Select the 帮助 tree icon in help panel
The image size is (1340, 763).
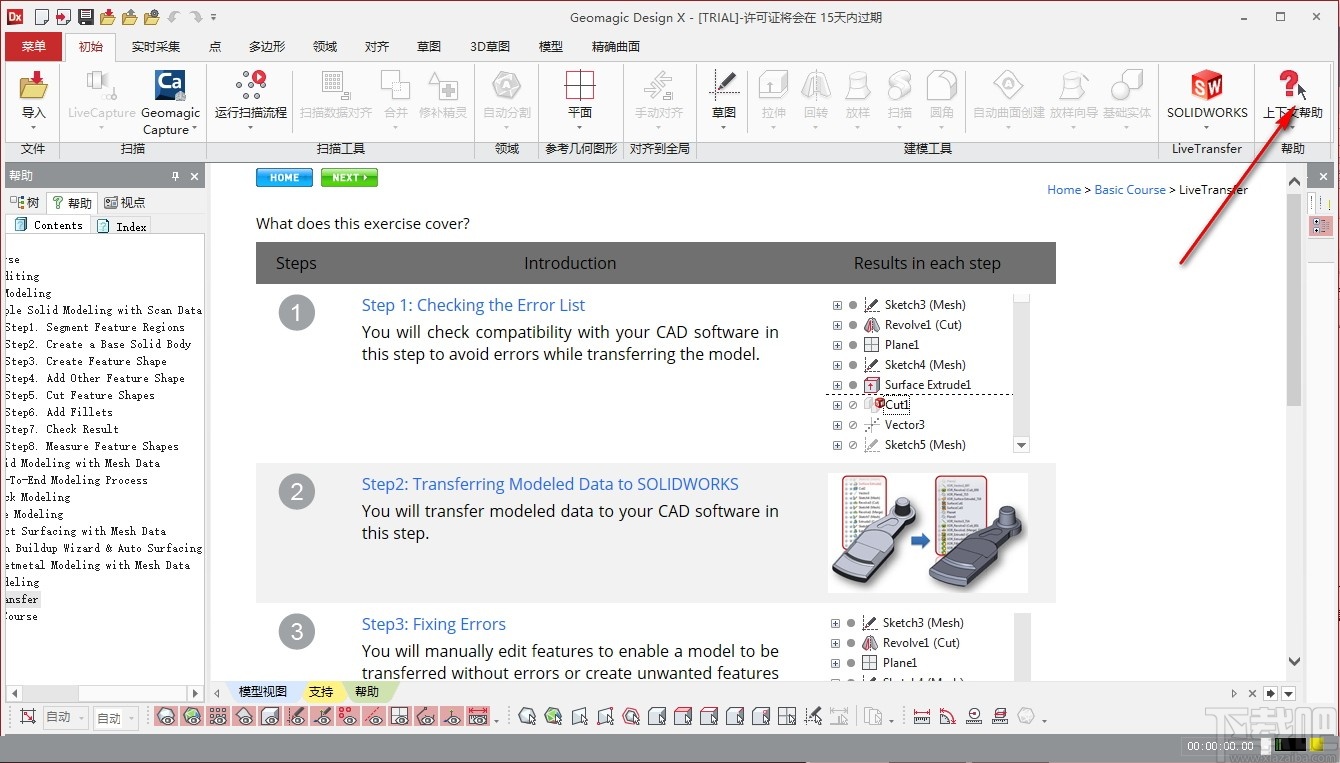coord(71,202)
